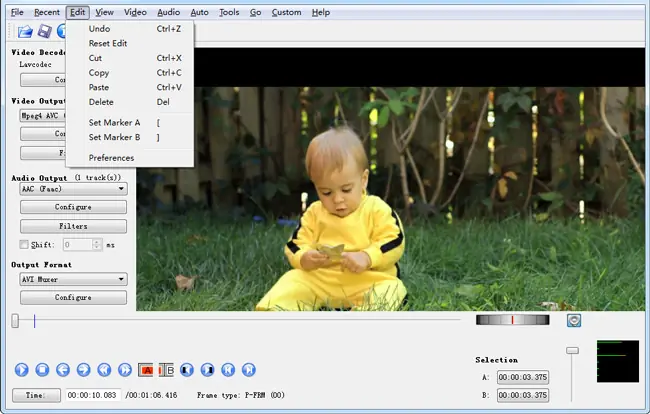Open the Custom menu
This screenshot has width=650, height=414.
tap(286, 12)
